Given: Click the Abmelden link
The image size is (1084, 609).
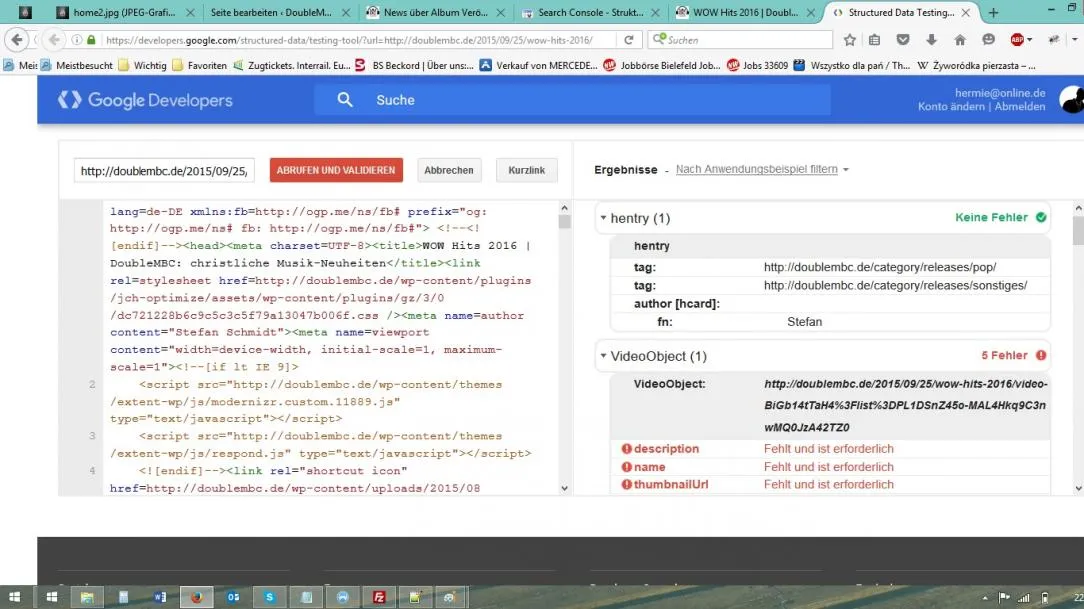Looking at the screenshot, I should [x=1020, y=106].
